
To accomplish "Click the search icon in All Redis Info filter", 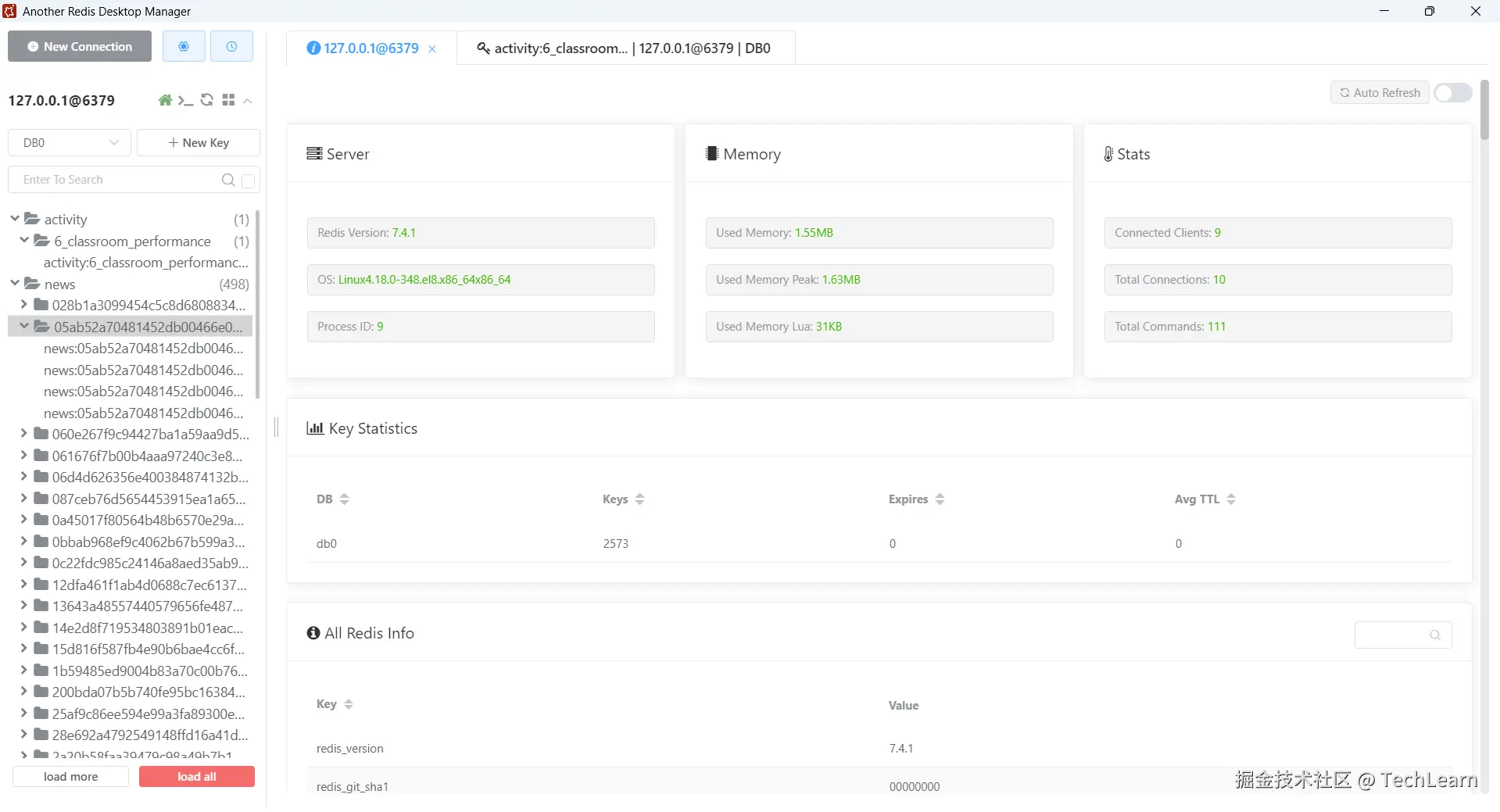I will (1435, 635).
